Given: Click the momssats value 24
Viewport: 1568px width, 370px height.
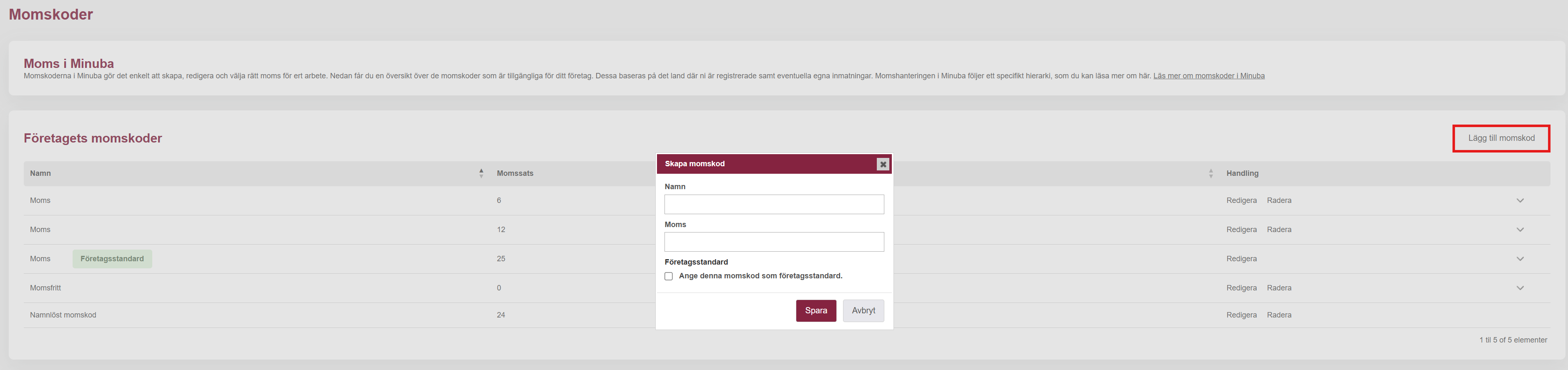Looking at the screenshot, I should pos(501,315).
